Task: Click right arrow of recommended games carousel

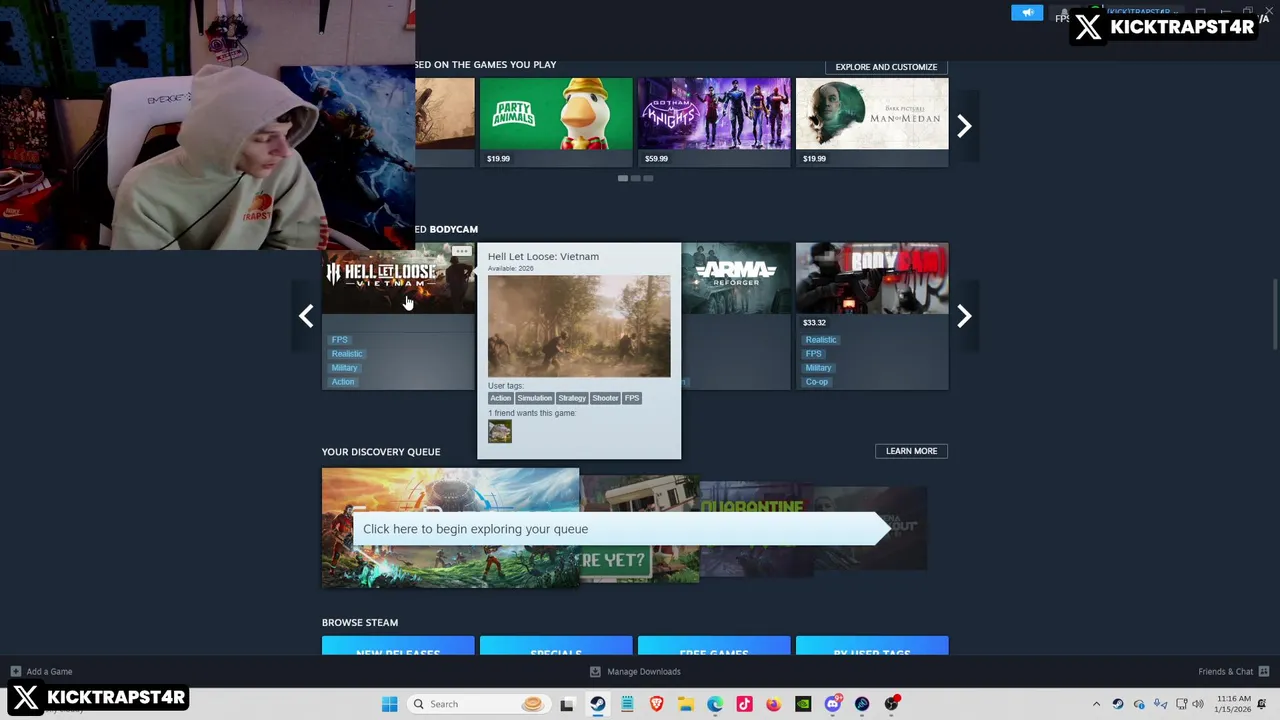Action: (964, 125)
